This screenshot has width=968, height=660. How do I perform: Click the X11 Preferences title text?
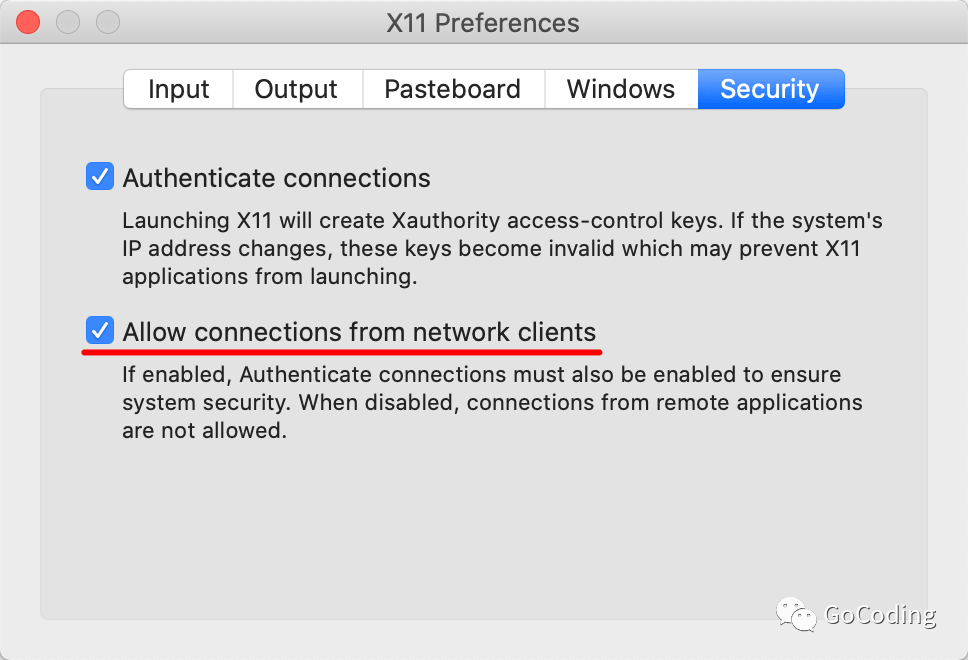click(483, 23)
